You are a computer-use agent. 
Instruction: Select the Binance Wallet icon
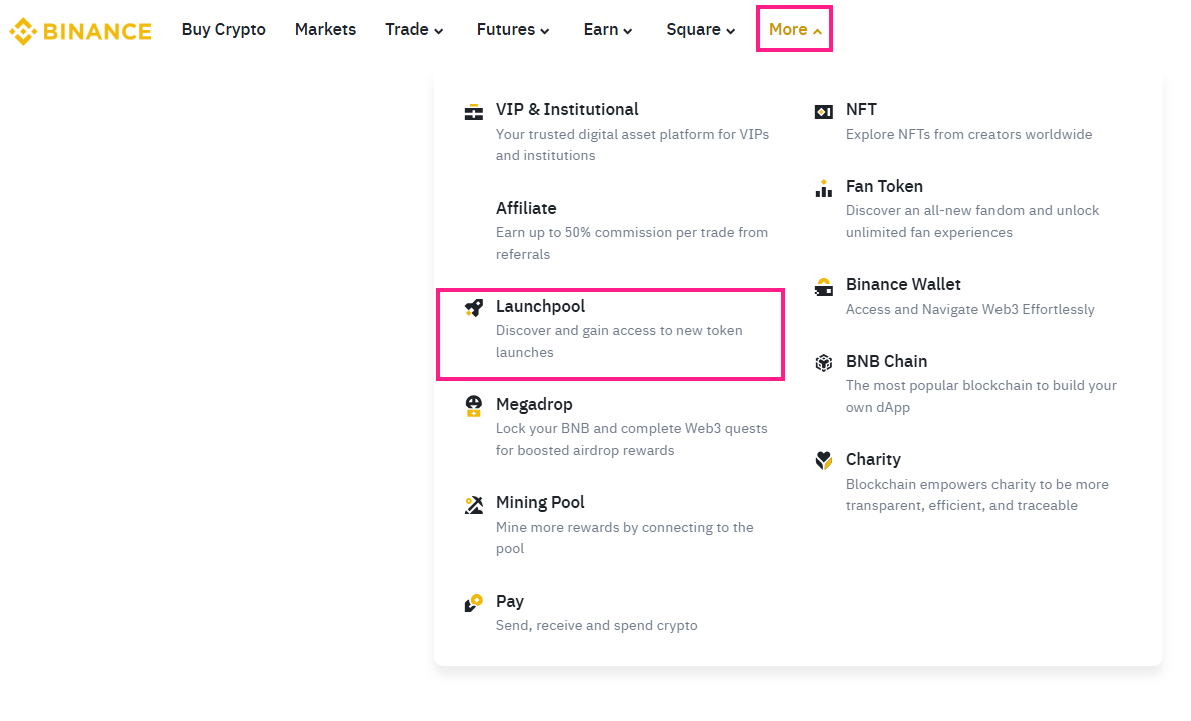[823, 286]
